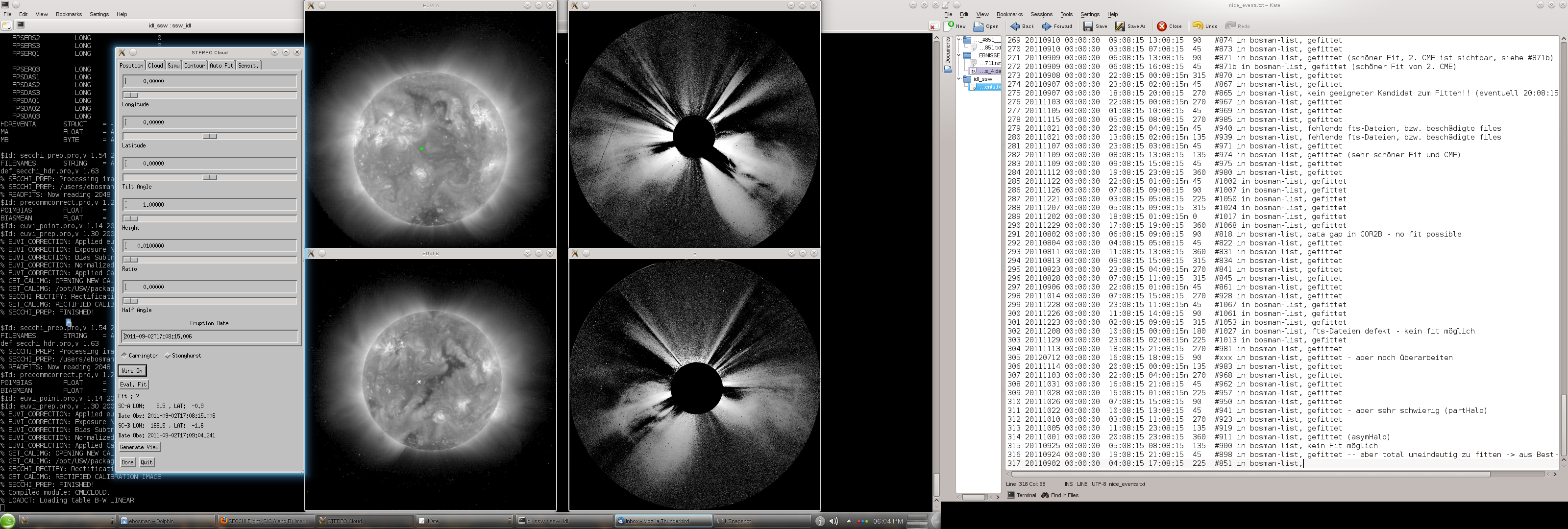Click the volume icon in system tray
Screen dimensions: 1568x529
833,521
